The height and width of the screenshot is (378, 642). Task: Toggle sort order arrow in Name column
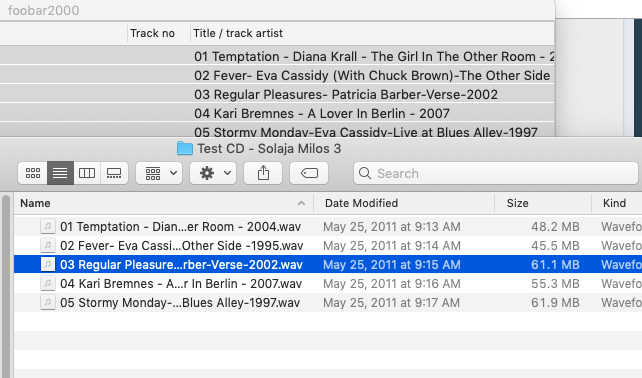(x=301, y=204)
